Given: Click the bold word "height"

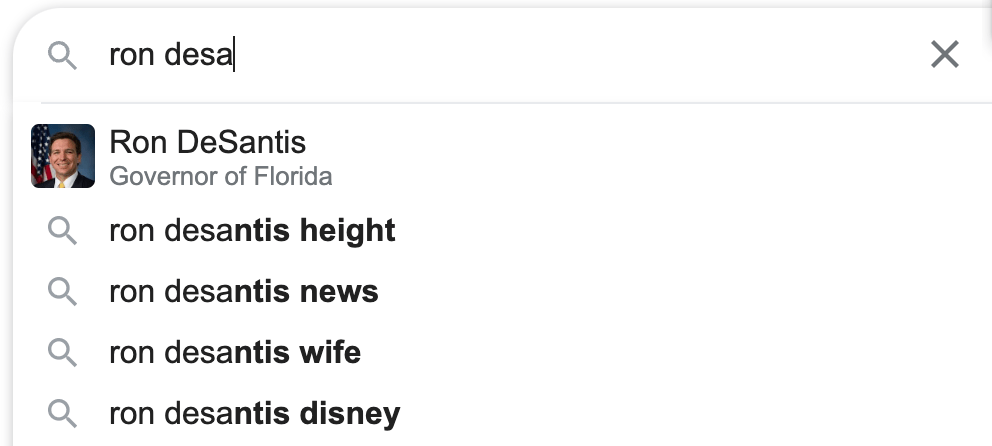Looking at the screenshot, I should pos(346,231).
